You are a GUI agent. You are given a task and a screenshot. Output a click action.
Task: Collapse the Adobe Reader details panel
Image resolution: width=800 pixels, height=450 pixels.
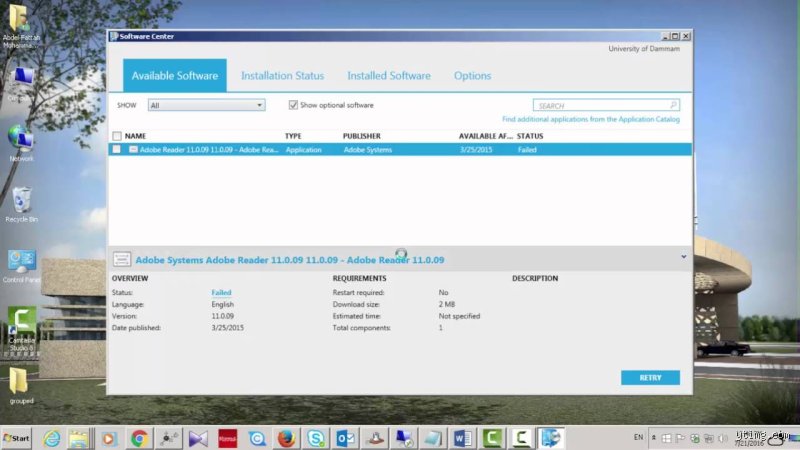(684, 257)
